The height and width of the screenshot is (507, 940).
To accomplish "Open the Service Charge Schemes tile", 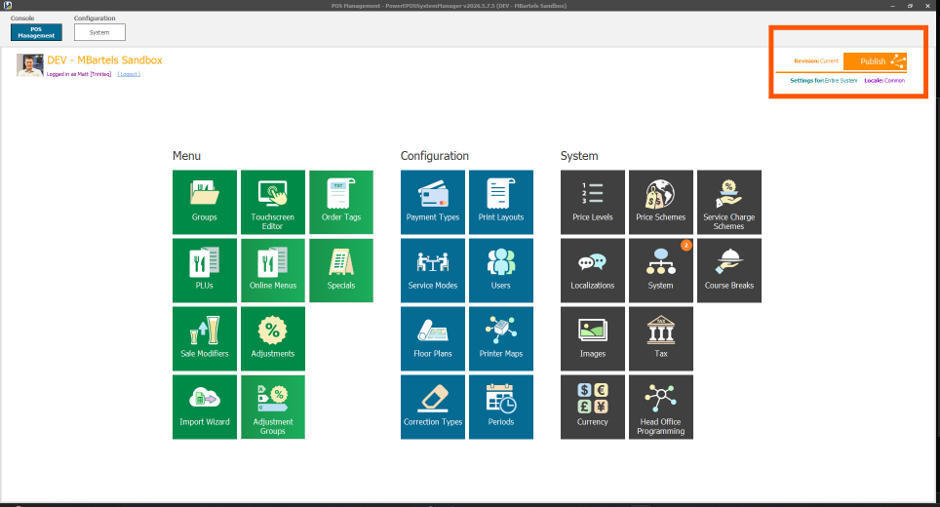I will tap(730, 202).
